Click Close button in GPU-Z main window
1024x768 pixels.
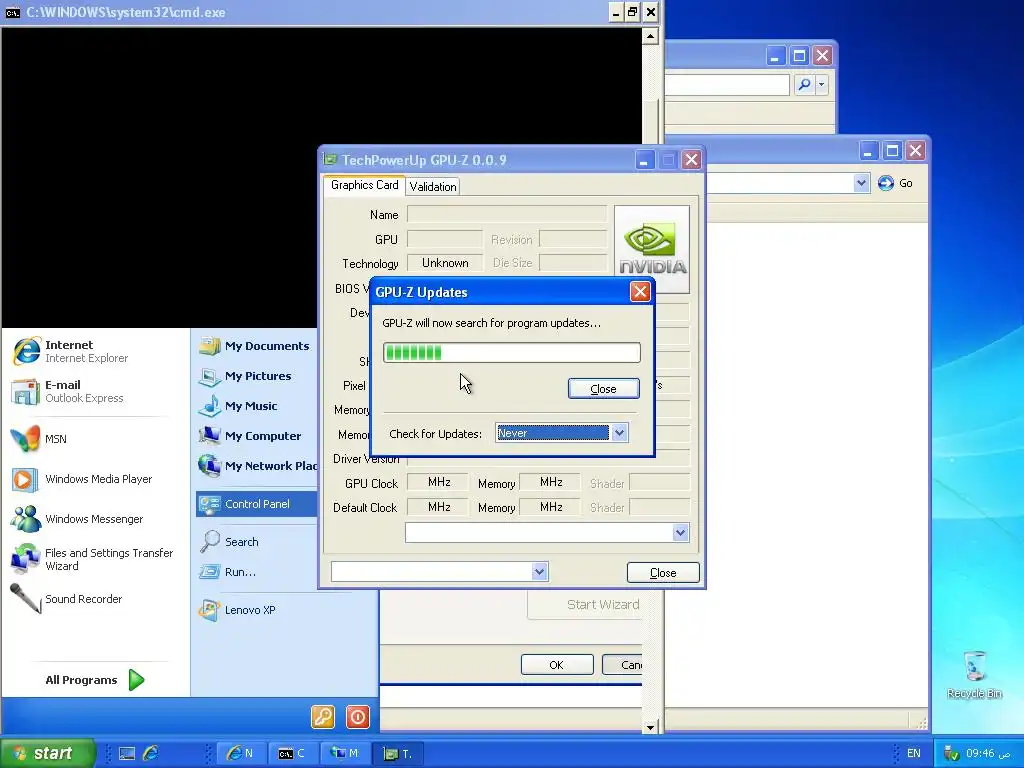point(663,572)
